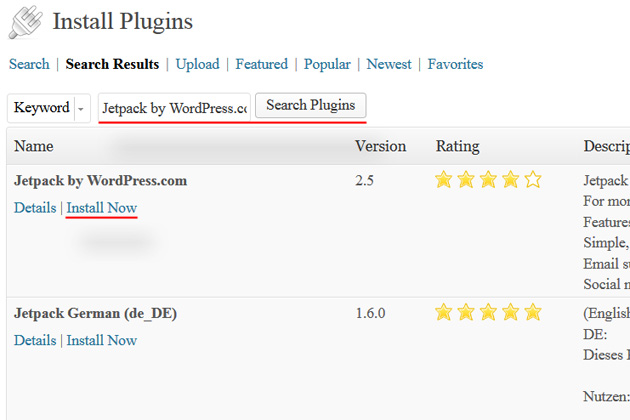Install Jetpack German (de_DE) now
This screenshot has height=420, width=630.
pyautogui.click(x=102, y=340)
